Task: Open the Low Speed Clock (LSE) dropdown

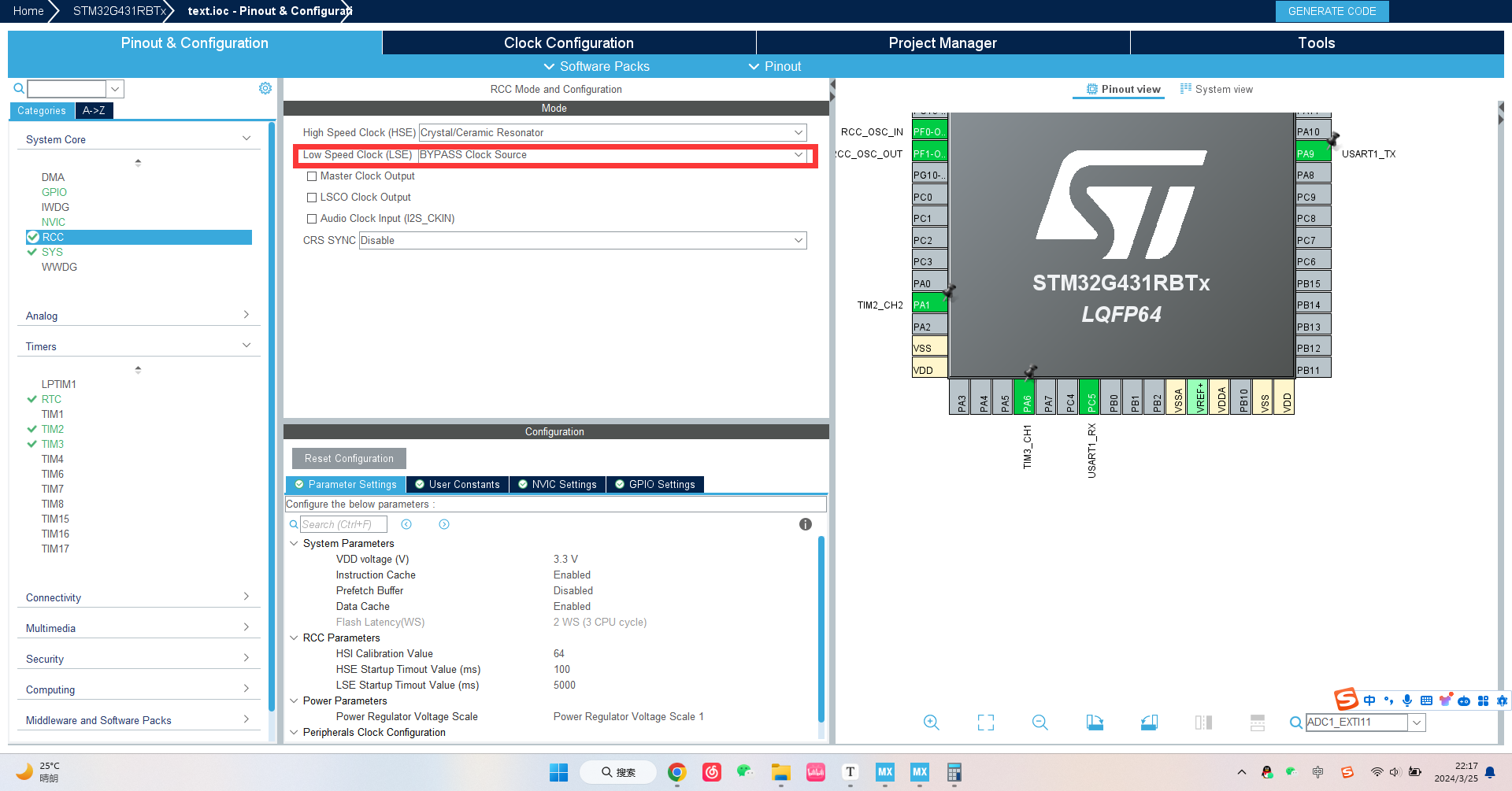Action: pyautogui.click(x=613, y=154)
